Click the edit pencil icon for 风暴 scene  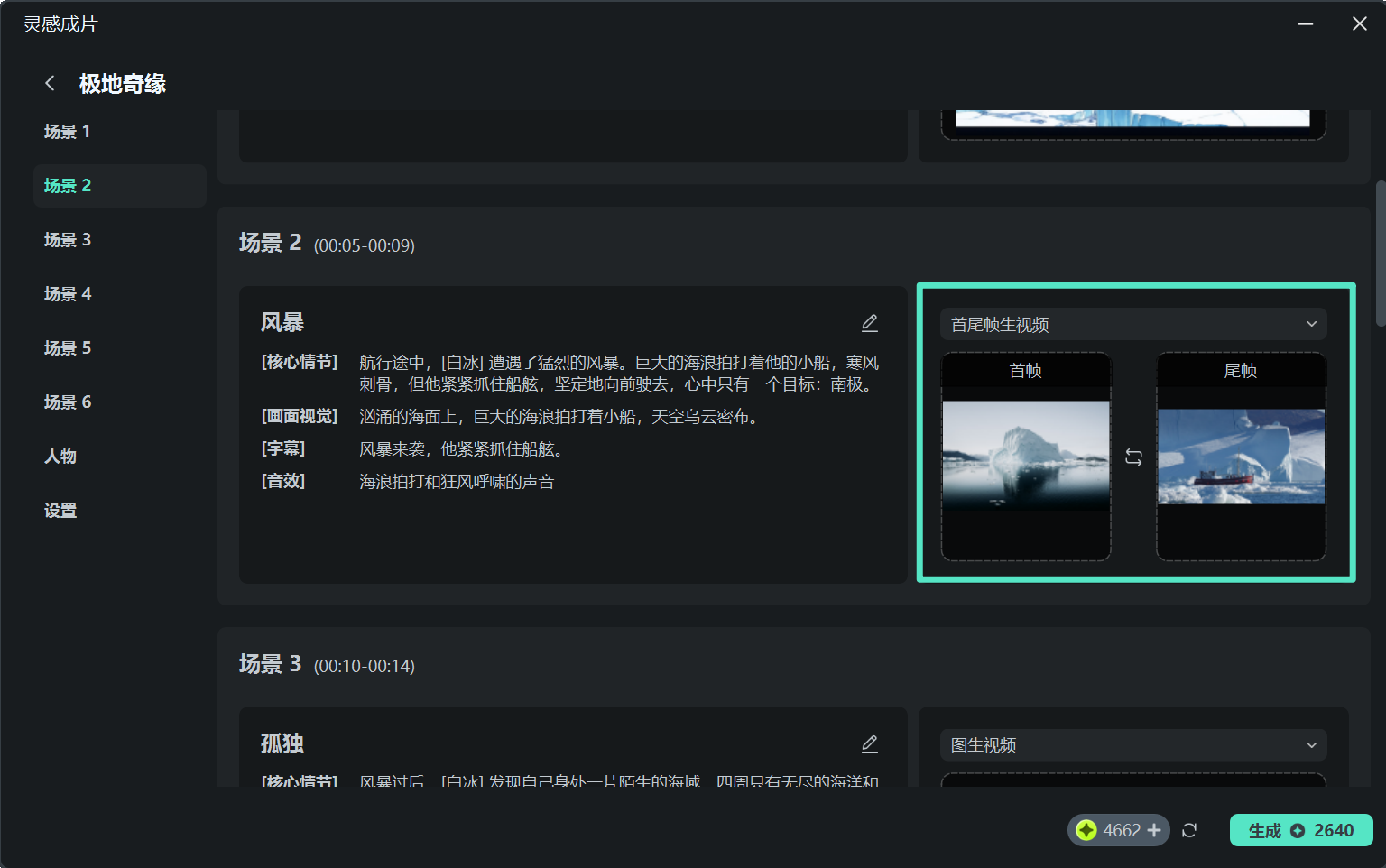pyautogui.click(x=870, y=322)
